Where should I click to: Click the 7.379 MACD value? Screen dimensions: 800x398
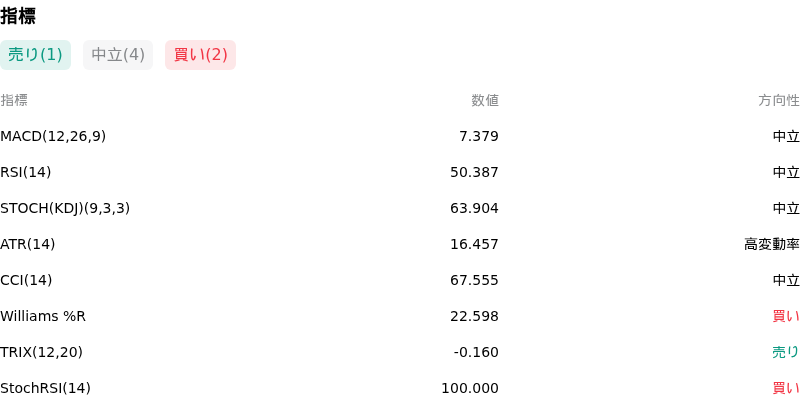pos(479,136)
